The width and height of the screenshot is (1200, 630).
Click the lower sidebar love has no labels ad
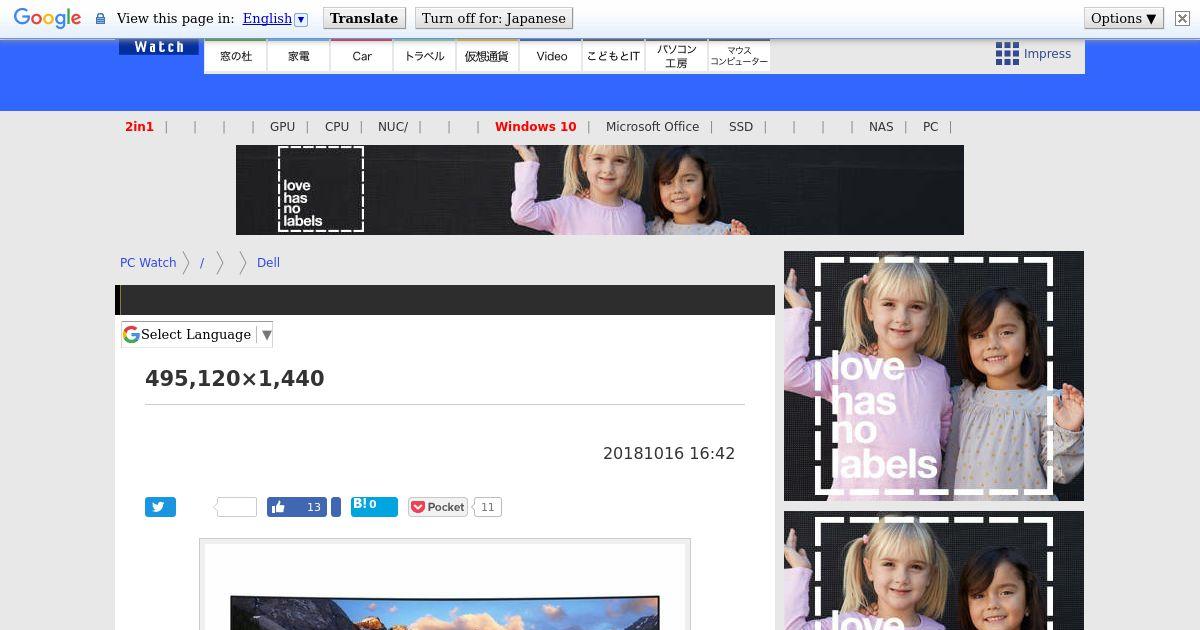pos(934,570)
